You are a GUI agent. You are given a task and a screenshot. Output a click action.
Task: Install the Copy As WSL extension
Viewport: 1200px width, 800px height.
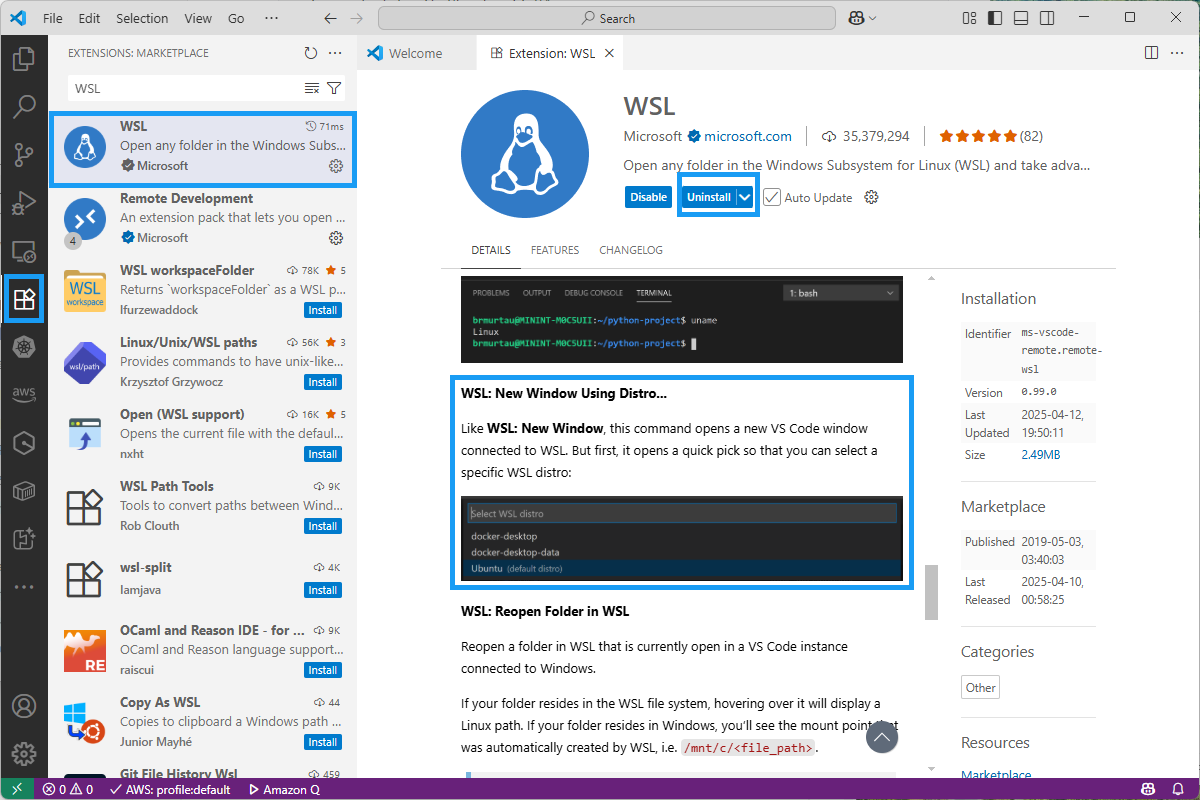(323, 742)
